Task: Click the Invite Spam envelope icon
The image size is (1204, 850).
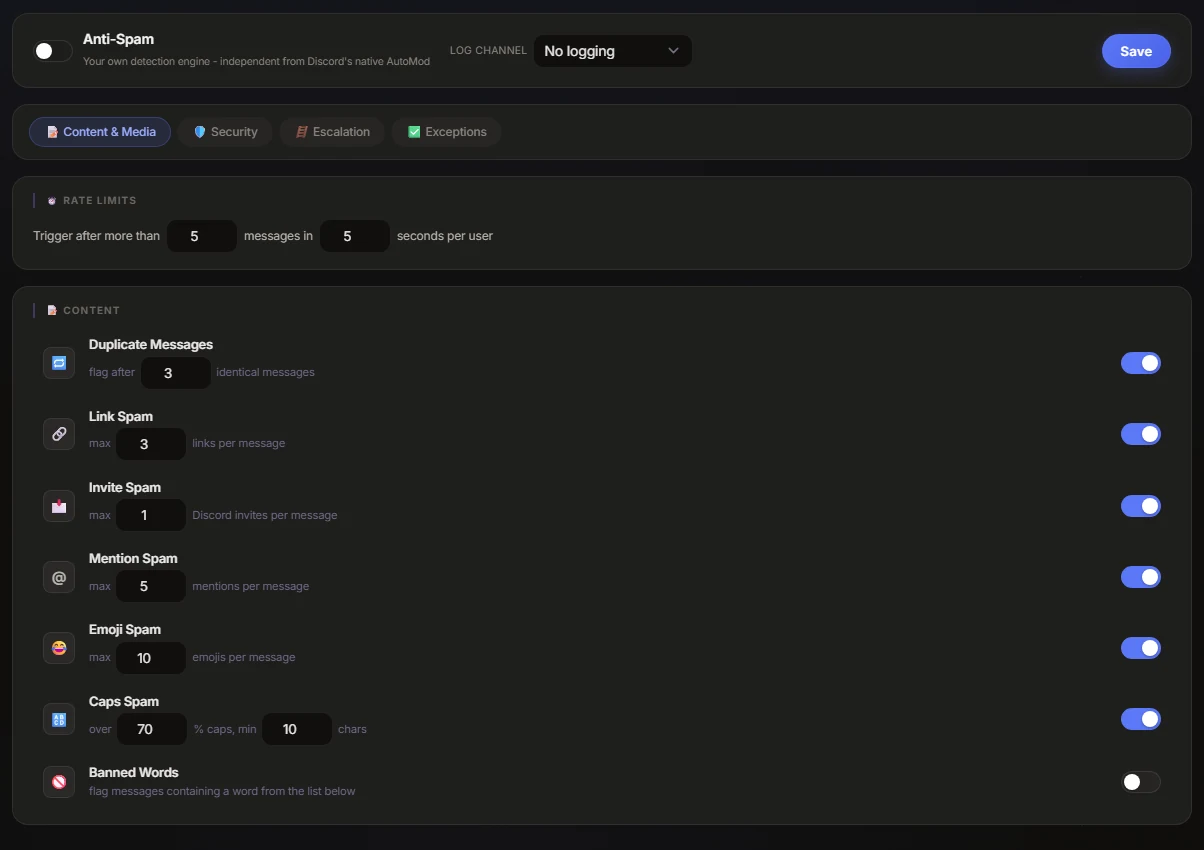Action: (59, 506)
